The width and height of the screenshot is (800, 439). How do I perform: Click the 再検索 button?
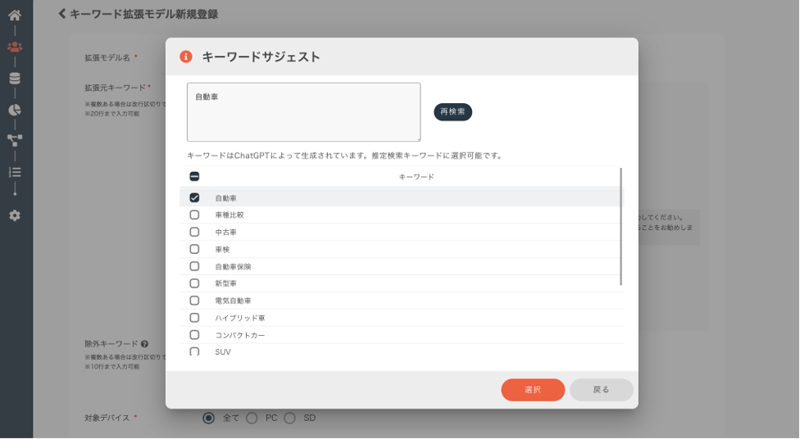453,112
